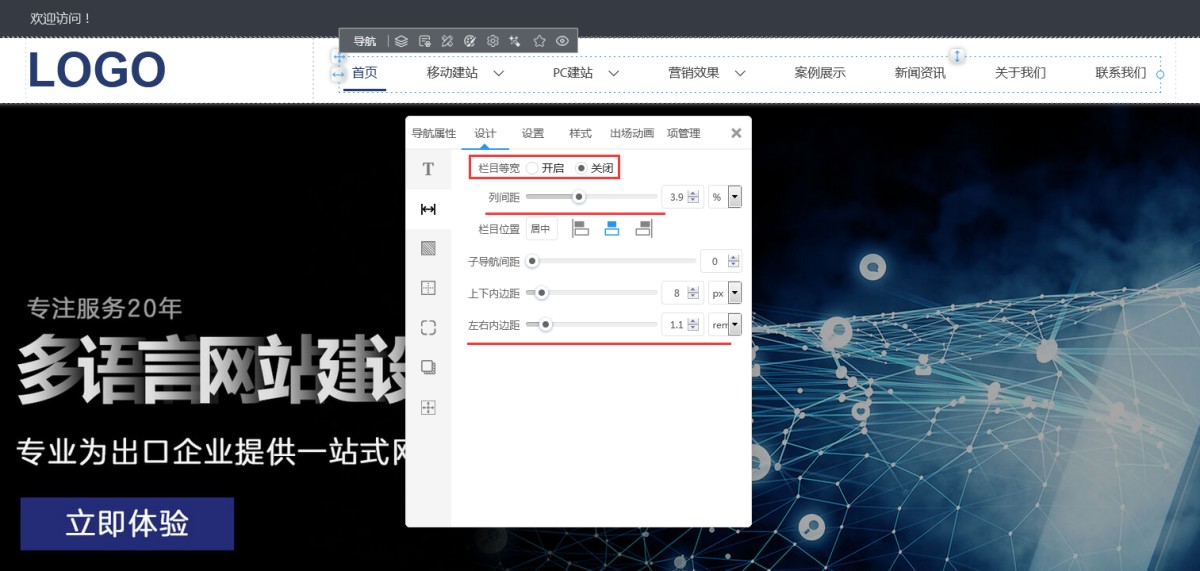This screenshot has width=1200, height=571.
Task: Select 关闭 for equal column width
Action: tap(582, 168)
